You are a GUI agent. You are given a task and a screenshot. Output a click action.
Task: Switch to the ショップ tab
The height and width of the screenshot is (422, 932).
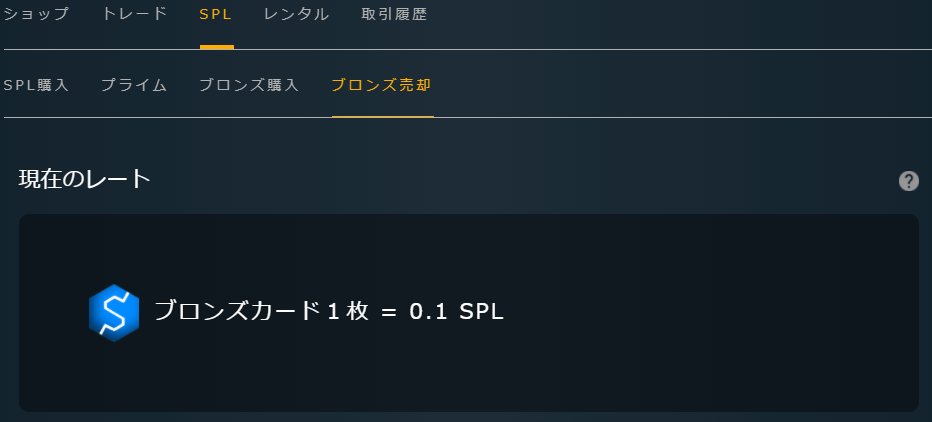[36, 14]
